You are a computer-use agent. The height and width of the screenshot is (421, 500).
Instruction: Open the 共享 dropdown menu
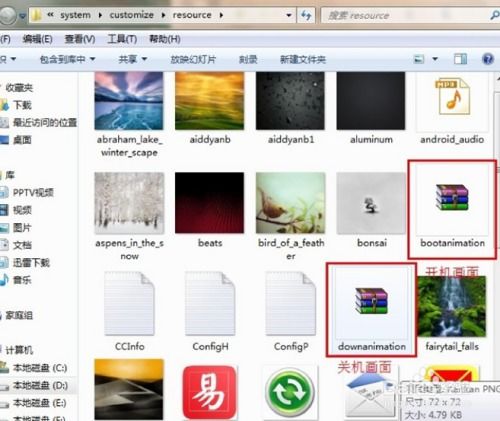coord(133,60)
